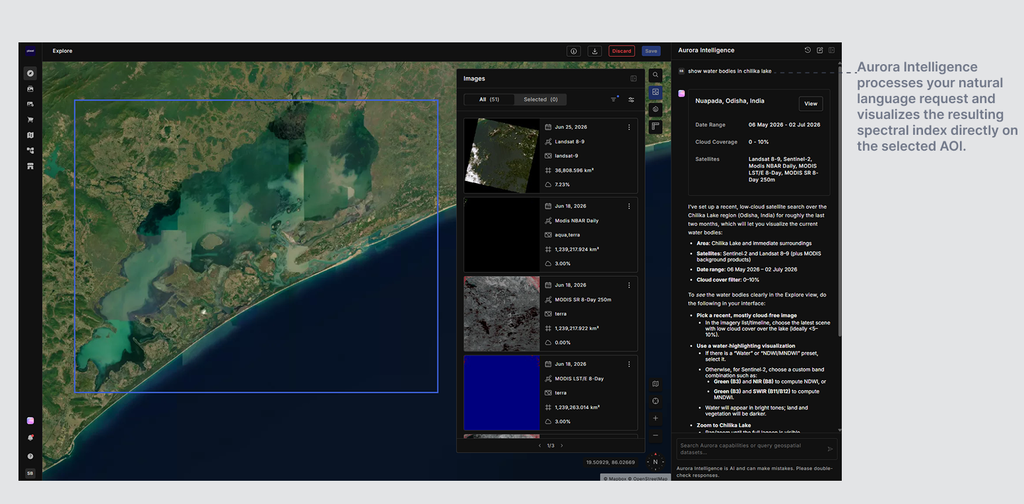Open the shopping cart in the sidebar
Image resolution: width=1024 pixels, height=504 pixels.
[30, 119]
